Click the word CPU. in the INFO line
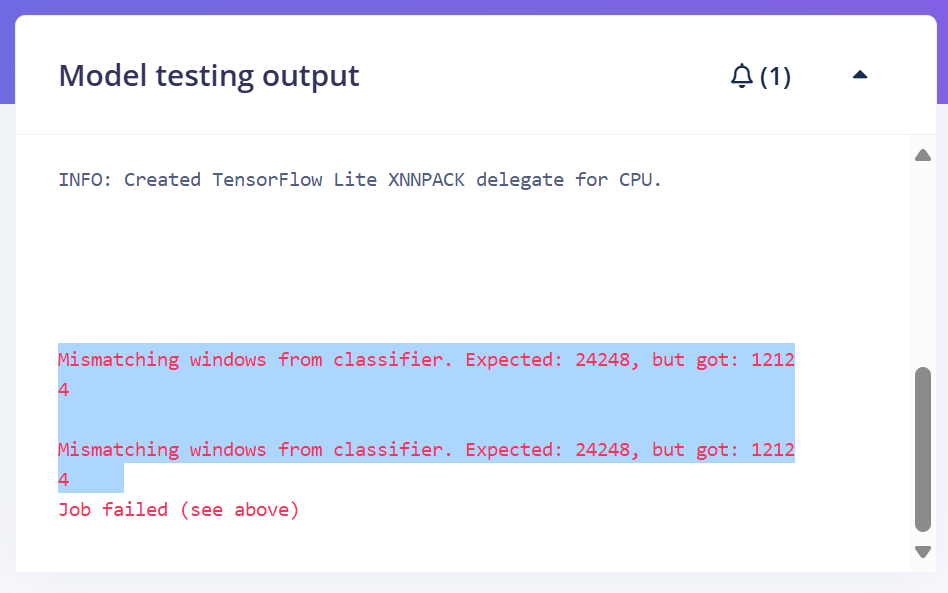The height and width of the screenshot is (593, 948). tap(640, 180)
